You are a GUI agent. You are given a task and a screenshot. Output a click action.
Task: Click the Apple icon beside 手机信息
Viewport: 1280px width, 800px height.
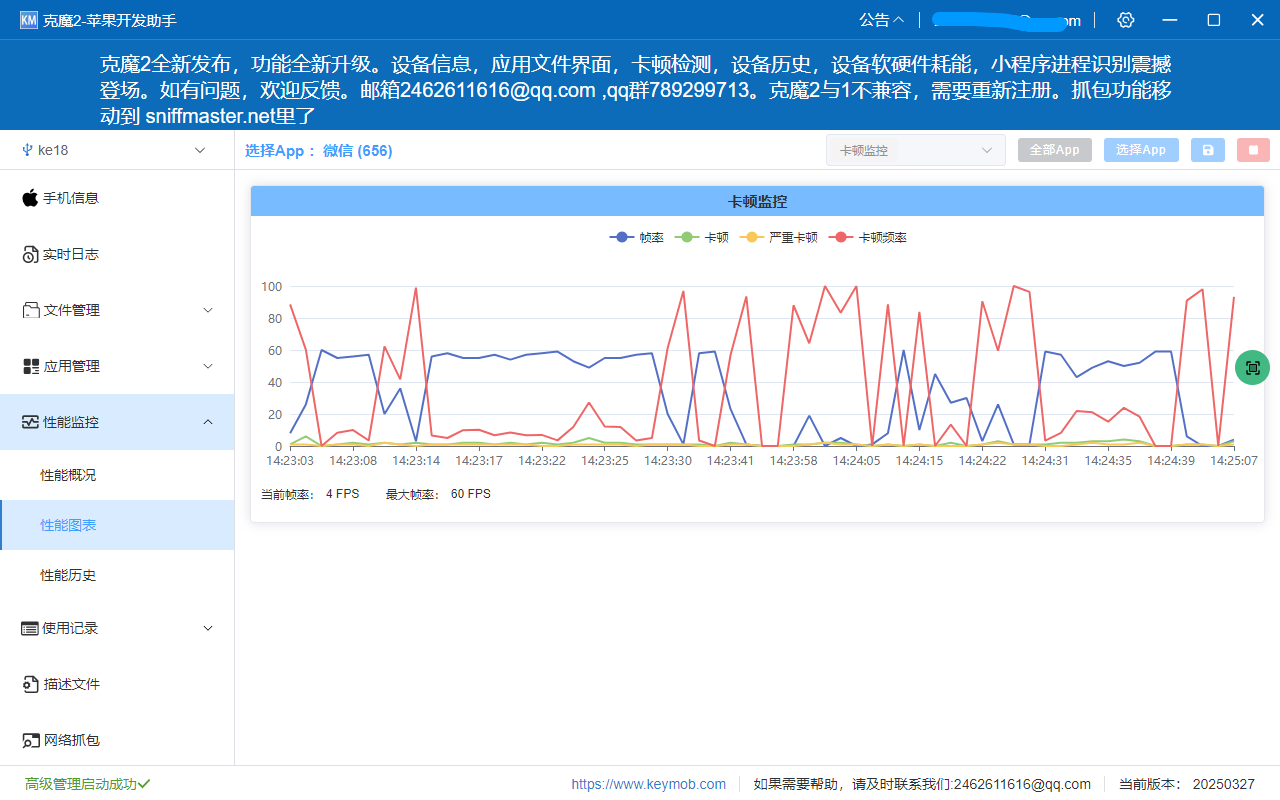click(x=30, y=197)
